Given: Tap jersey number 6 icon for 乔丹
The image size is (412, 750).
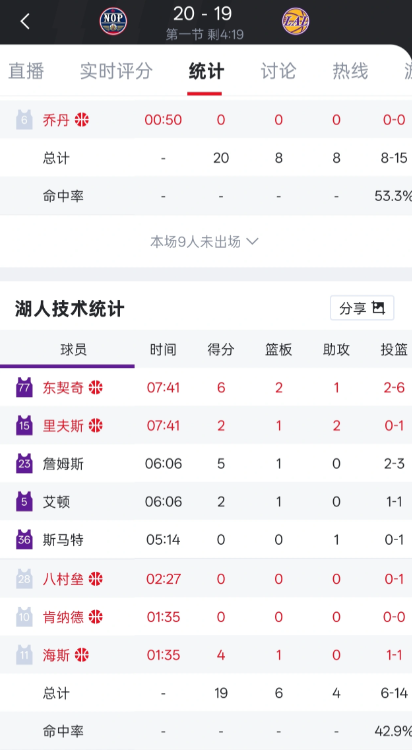Looking at the screenshot, I should [x=24, y=120].
